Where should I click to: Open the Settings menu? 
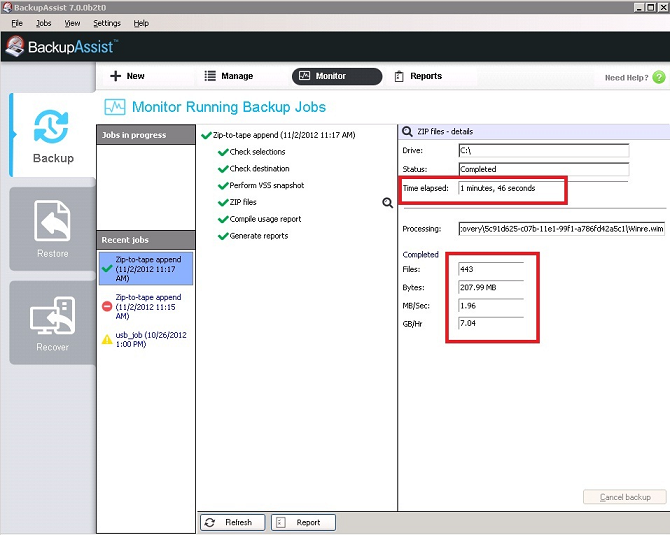(x=107, y=23)
